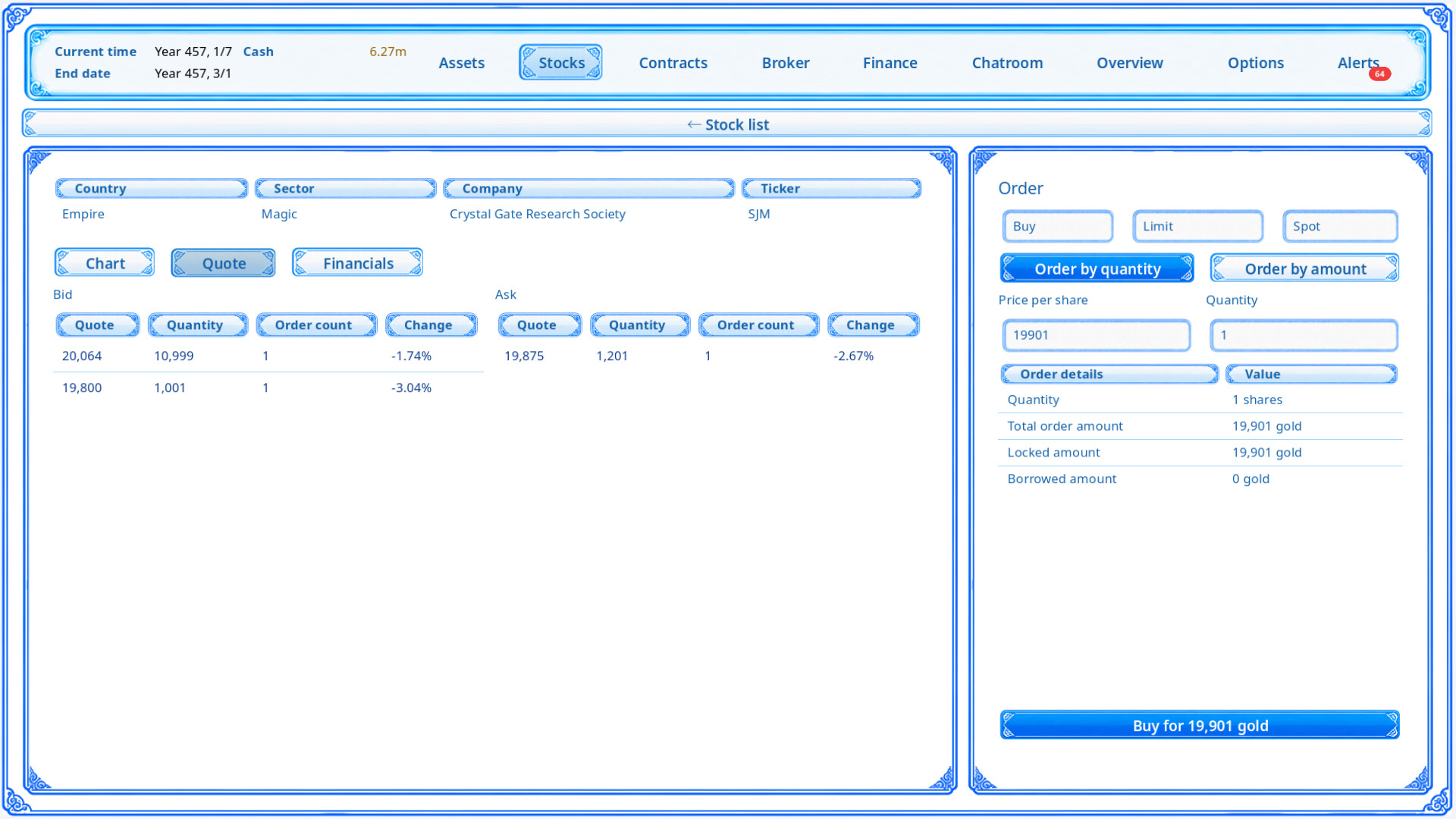The height and width of the screenshot is (819, 1456).
Task: Open the Finance menu
Action: [x=890, y=63]
